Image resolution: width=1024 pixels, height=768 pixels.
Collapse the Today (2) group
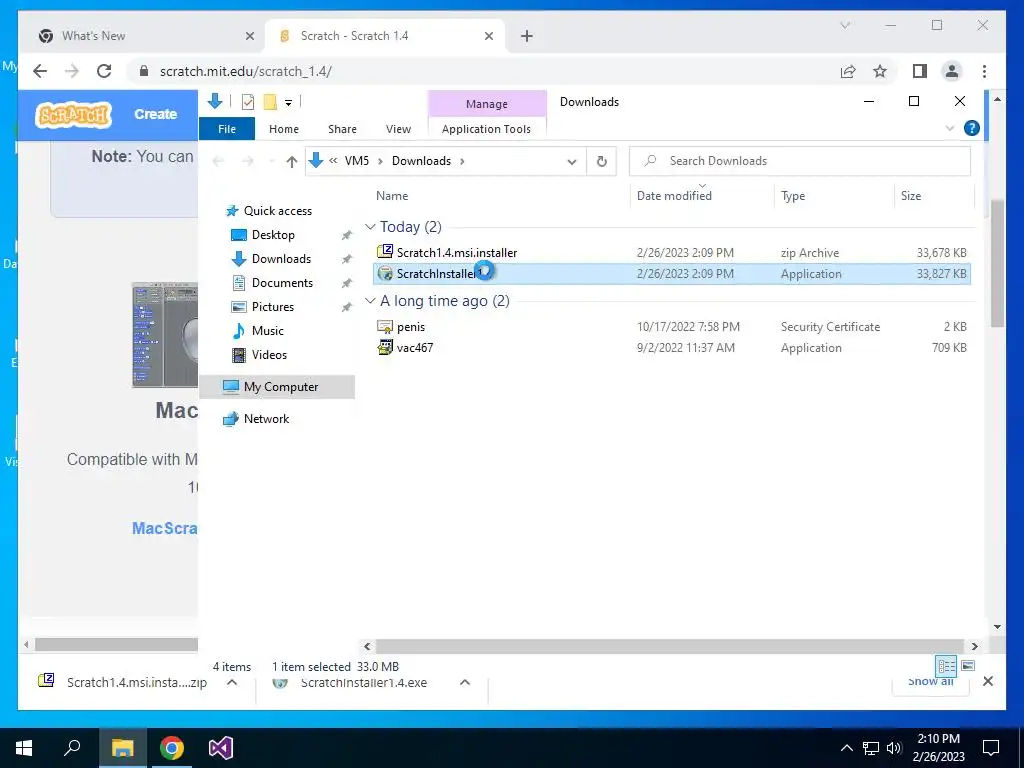click(370, 227)
